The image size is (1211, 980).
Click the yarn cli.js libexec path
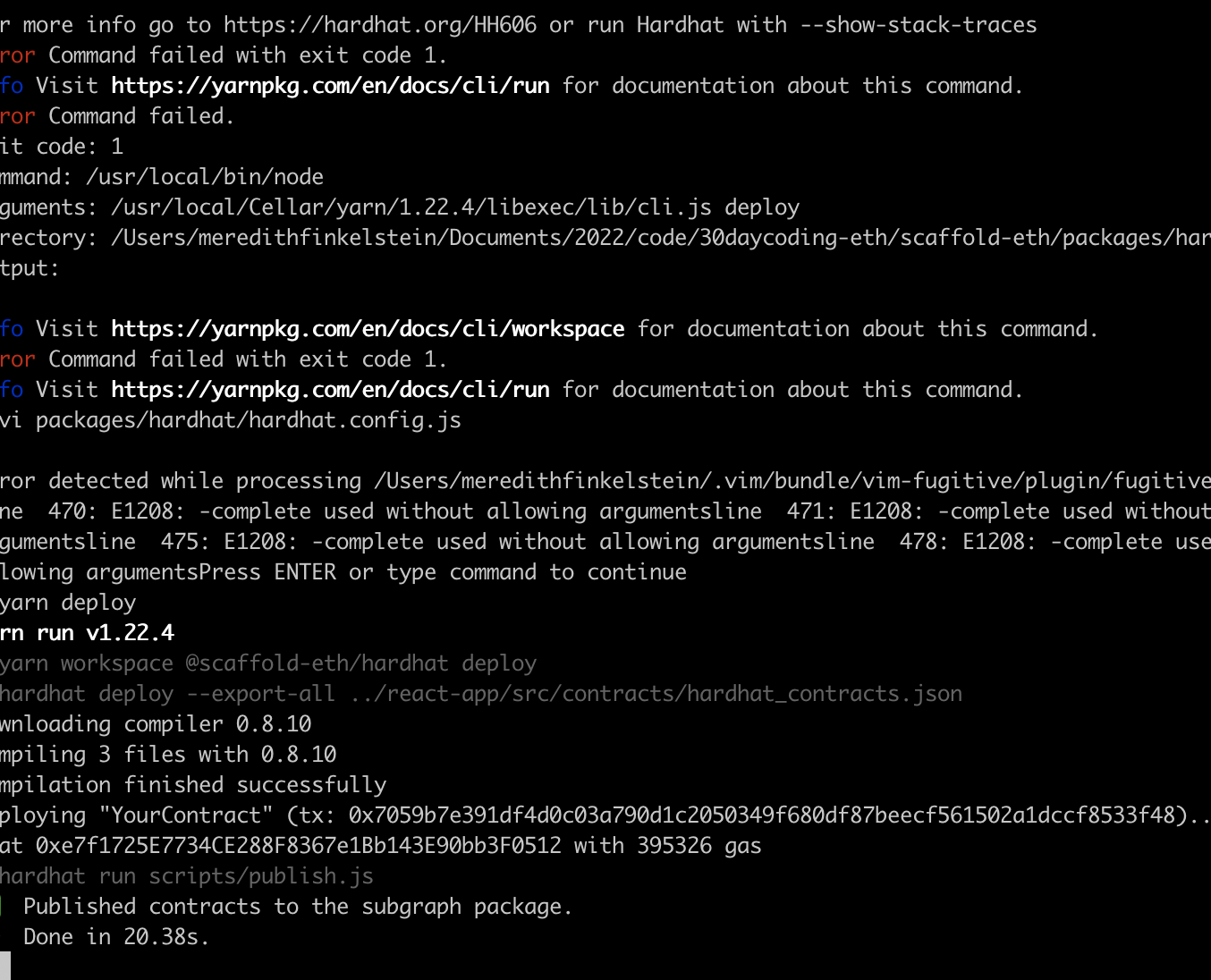[x=411, y=207]
